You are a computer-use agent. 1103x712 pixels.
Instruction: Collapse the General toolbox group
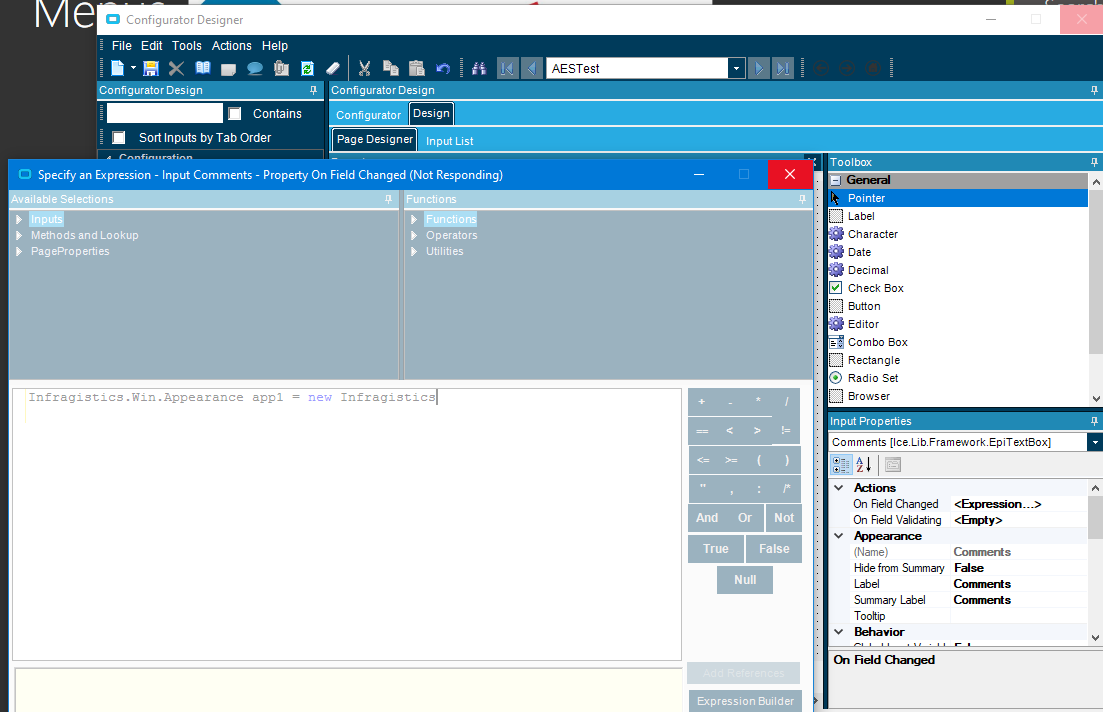[836, 180]
